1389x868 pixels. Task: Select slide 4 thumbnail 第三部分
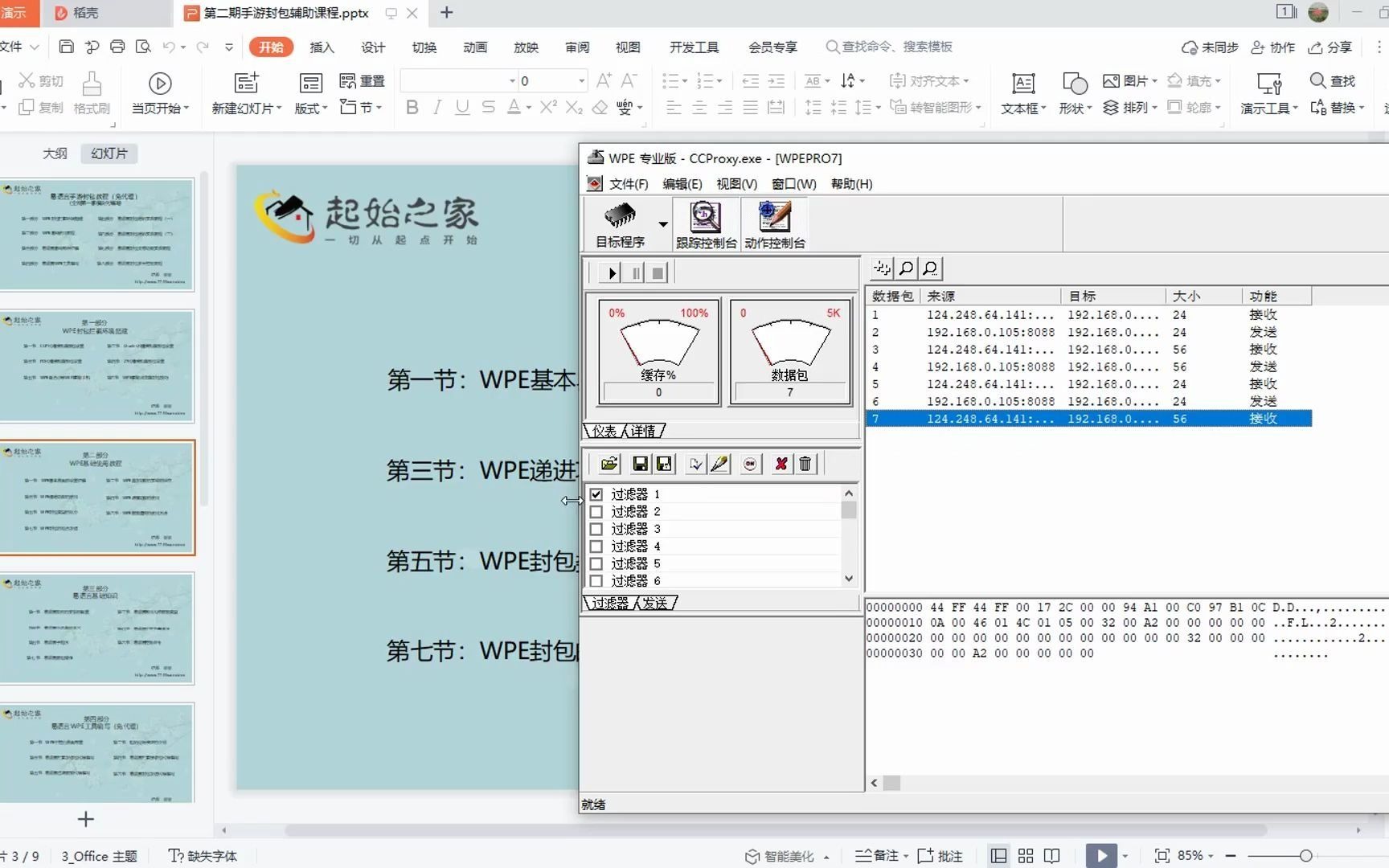click(97, 628)
